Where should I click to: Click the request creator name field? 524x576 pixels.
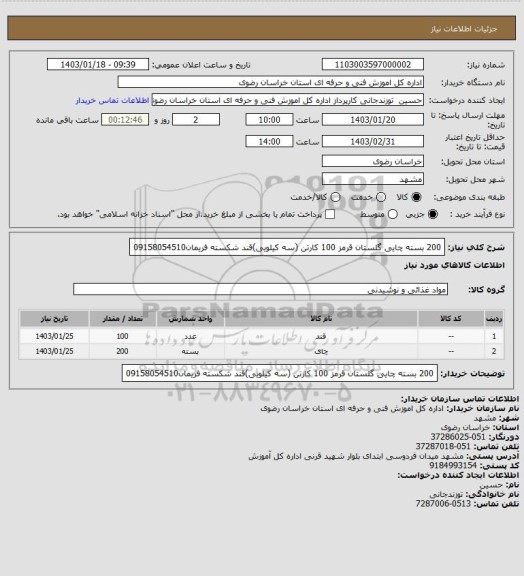point(288,100)
